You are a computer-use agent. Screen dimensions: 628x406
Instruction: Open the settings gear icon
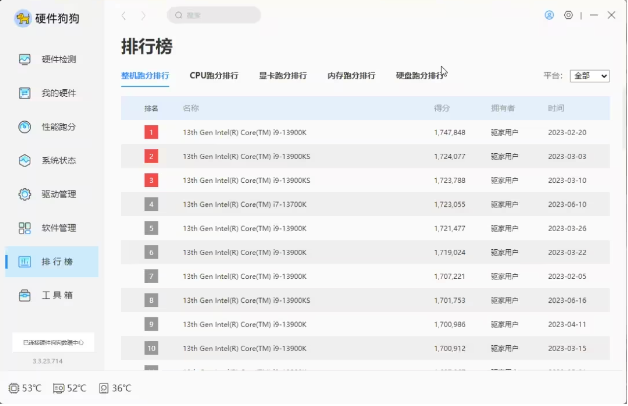pyautogui.click(x=569, y=16)
